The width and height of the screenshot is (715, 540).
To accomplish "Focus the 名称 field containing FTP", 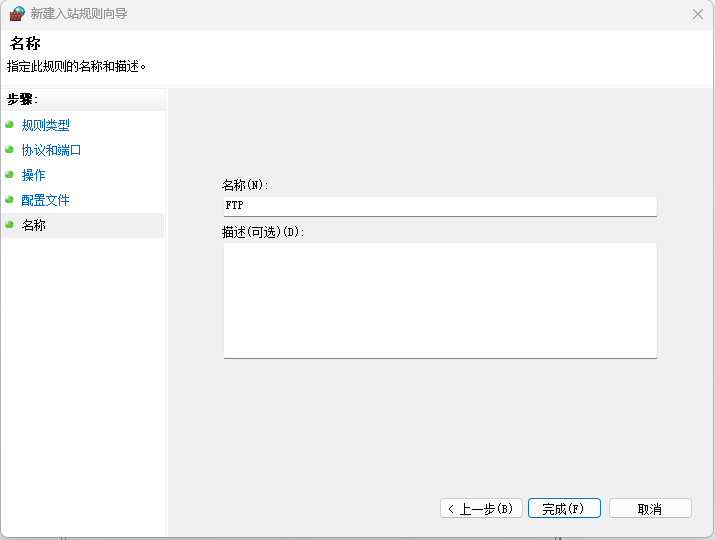I will point(440,206).
